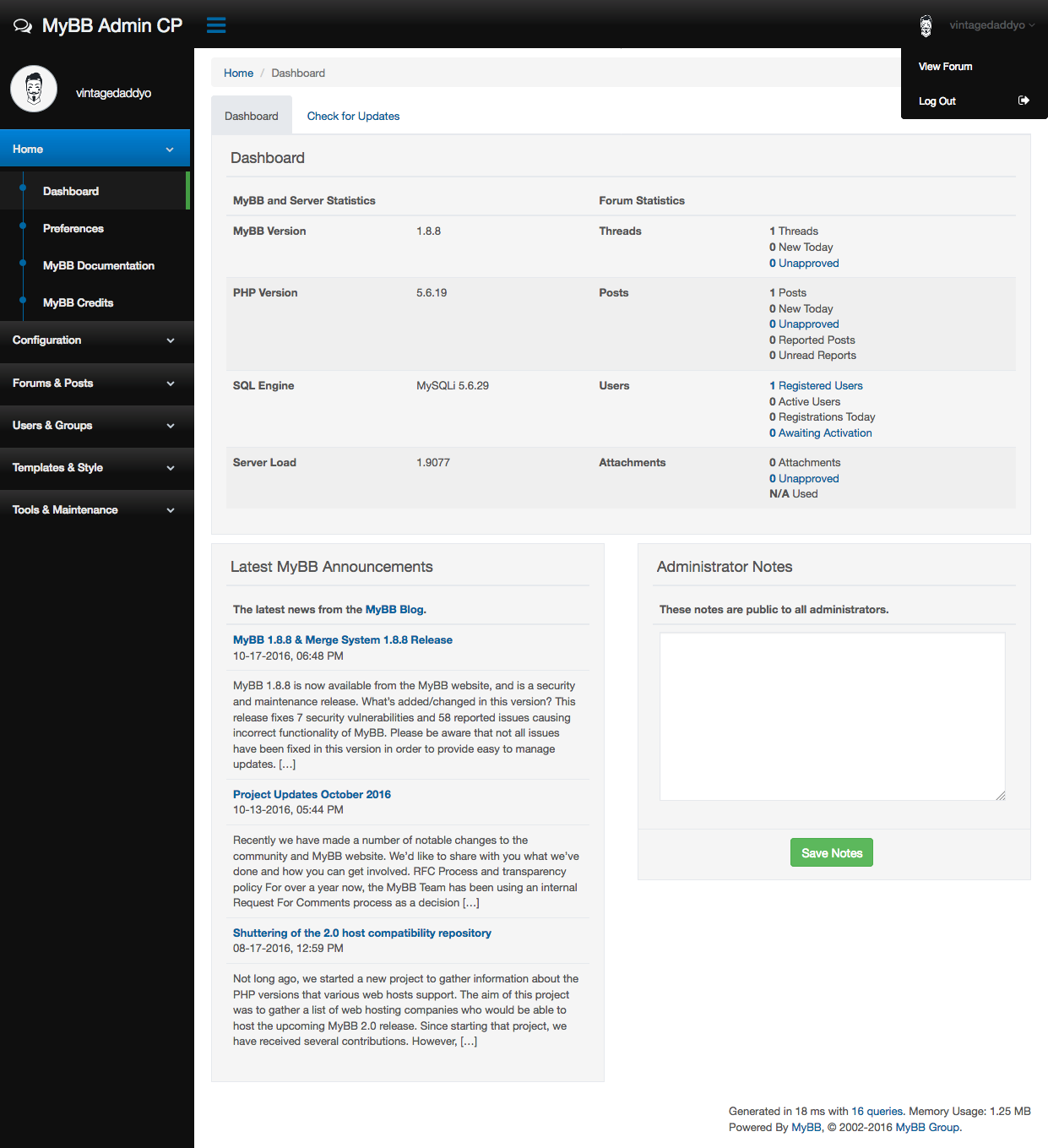Viewport: 1048px width, 1148px height.
Task: Open Preferences in the sidebar
Action: [73, 229]
